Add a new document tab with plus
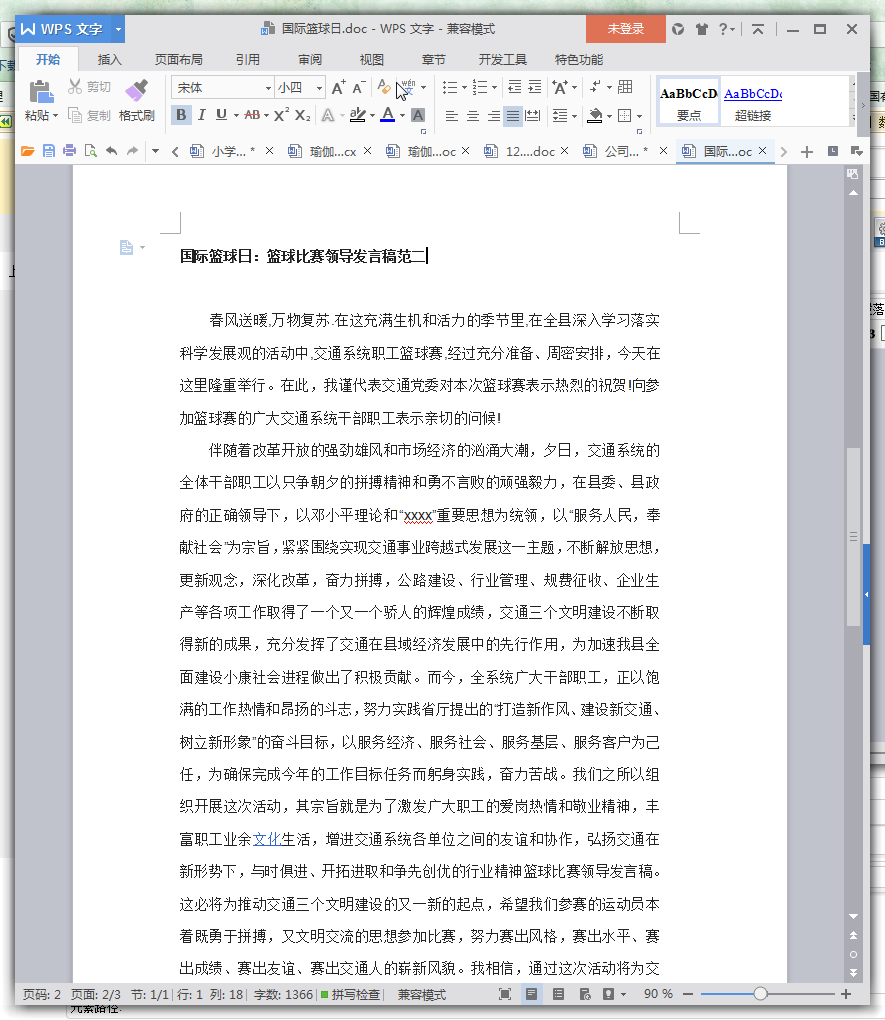Screen dimensions: 885x1020 [807, 152]
